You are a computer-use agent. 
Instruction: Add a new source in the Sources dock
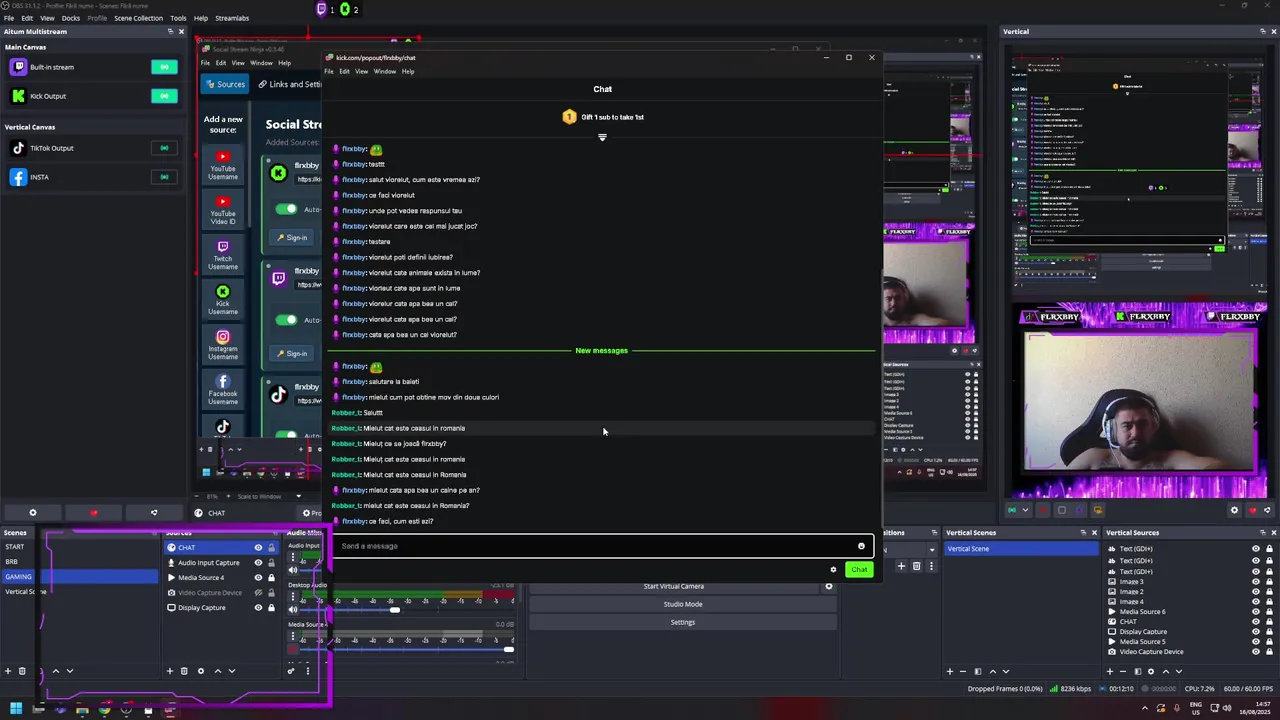pyautogui.click(x=170, y=671)
